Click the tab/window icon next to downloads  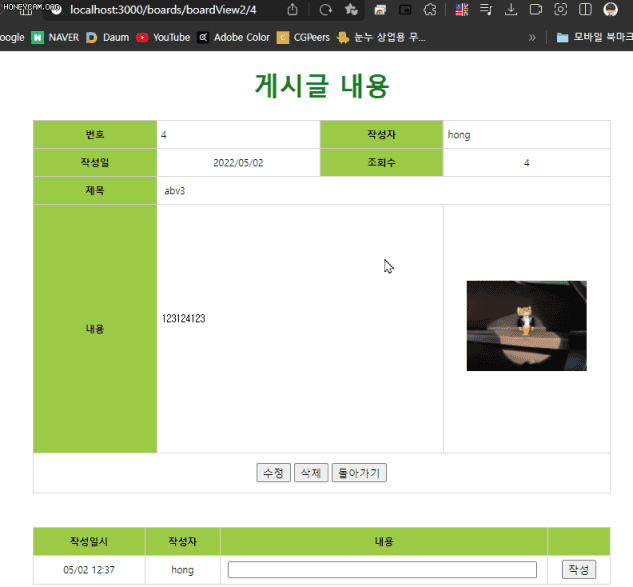tap(536, 9)
